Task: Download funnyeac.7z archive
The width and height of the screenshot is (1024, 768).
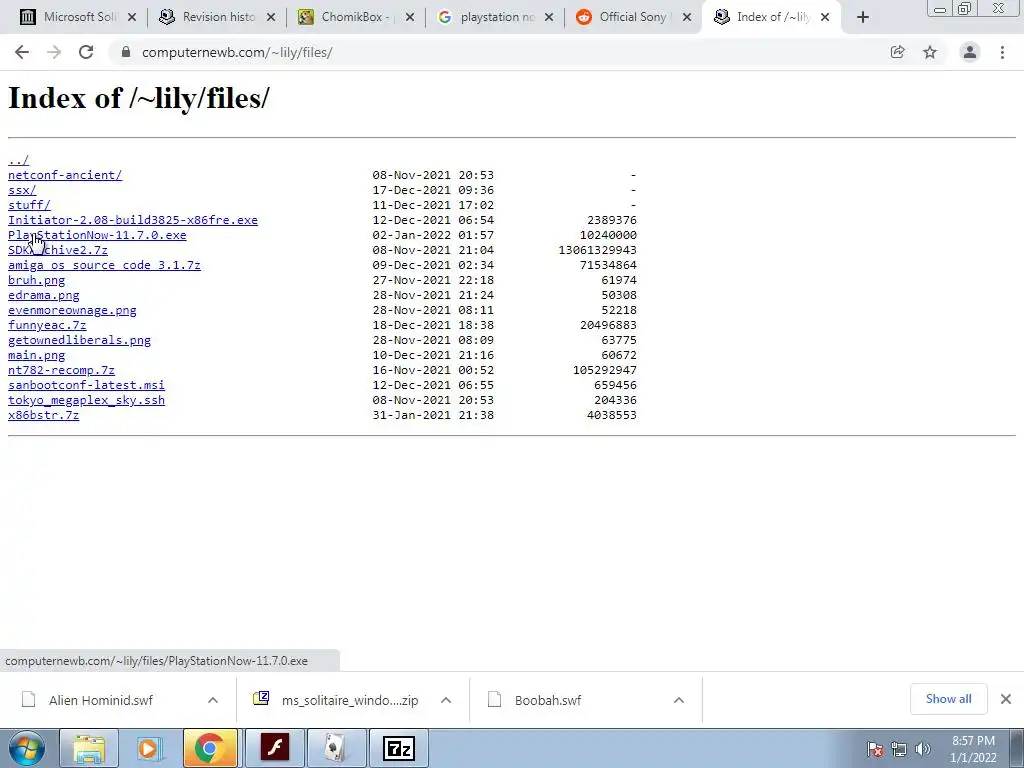Action: [47, 325]
